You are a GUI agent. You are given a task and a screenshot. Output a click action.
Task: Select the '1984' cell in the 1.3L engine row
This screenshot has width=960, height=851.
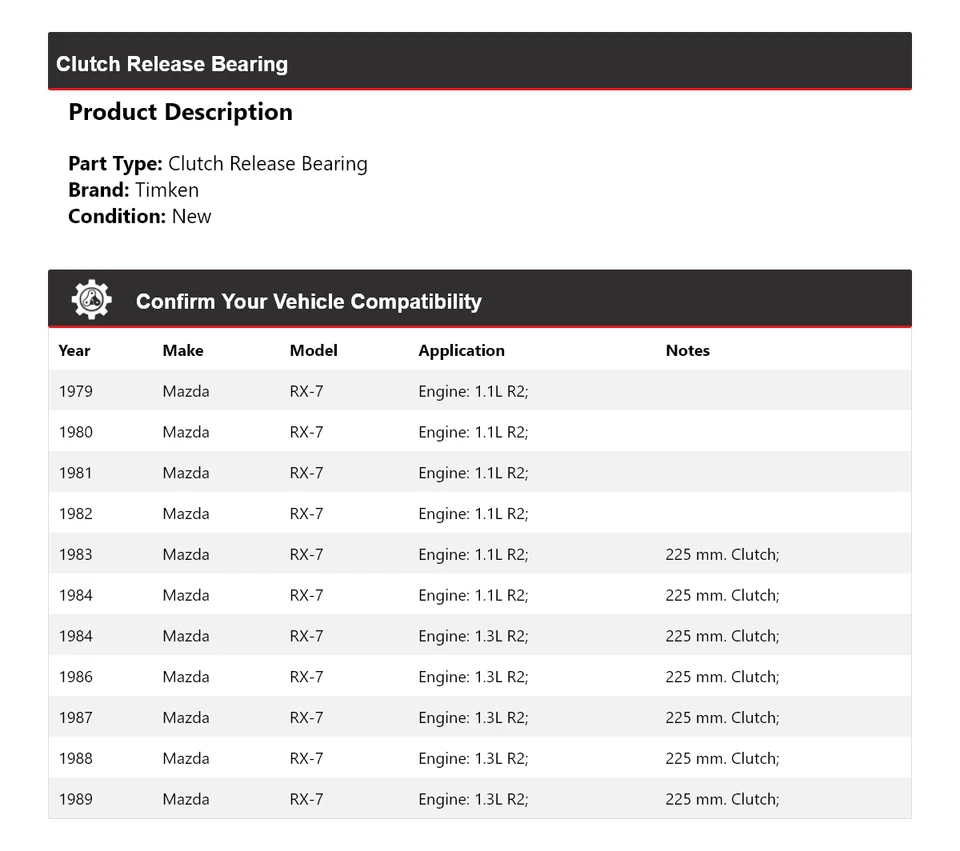pyautogui.click(x=76, y=636)
